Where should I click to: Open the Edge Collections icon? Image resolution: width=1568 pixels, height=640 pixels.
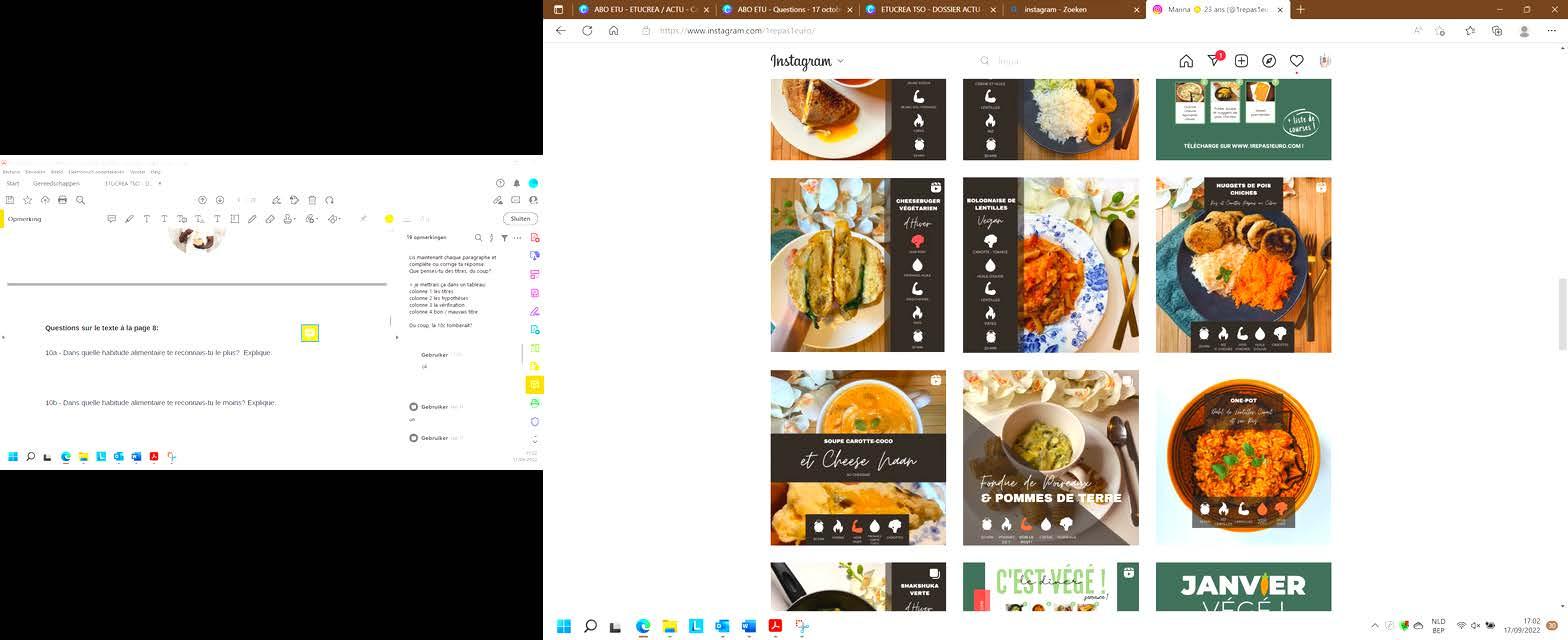point(1497,31)
